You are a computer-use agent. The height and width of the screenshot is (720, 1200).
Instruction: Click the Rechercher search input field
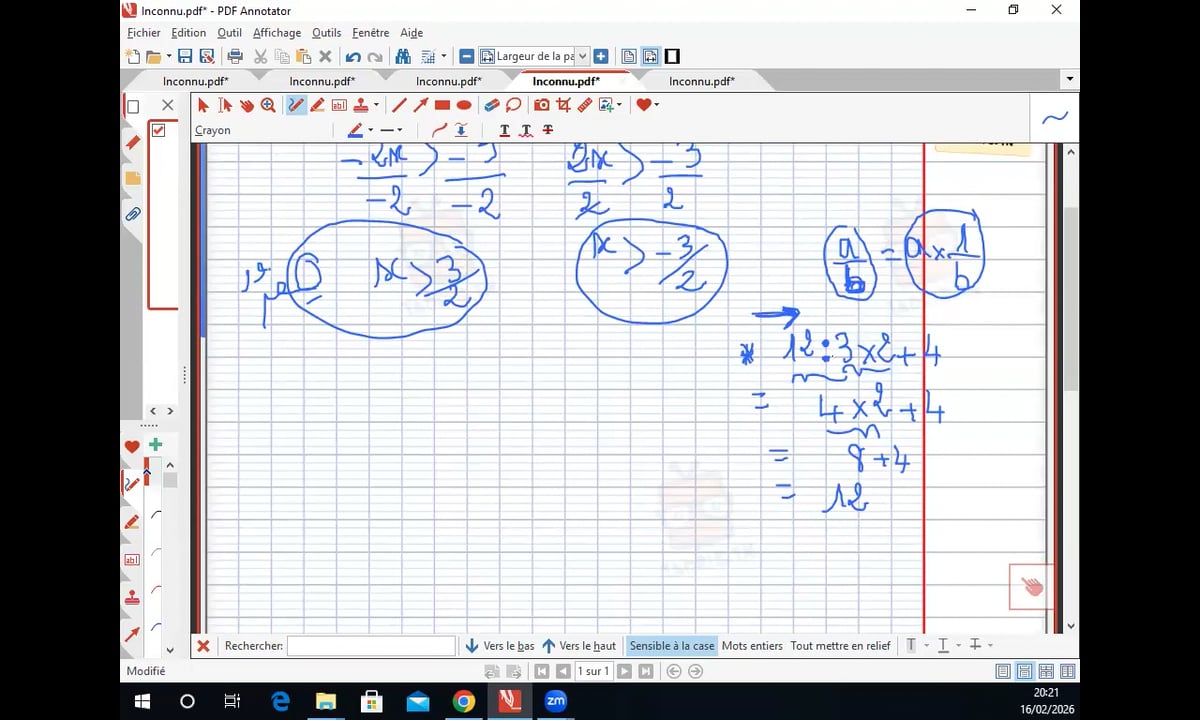[371, 646]
